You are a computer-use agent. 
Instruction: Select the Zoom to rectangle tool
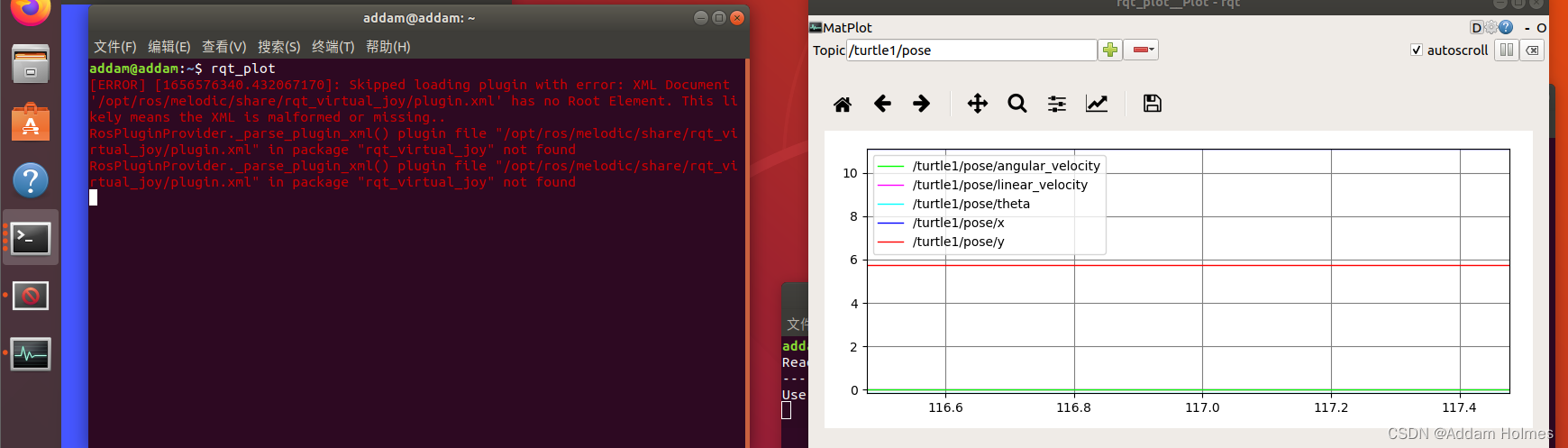[x=1017, y=104]
